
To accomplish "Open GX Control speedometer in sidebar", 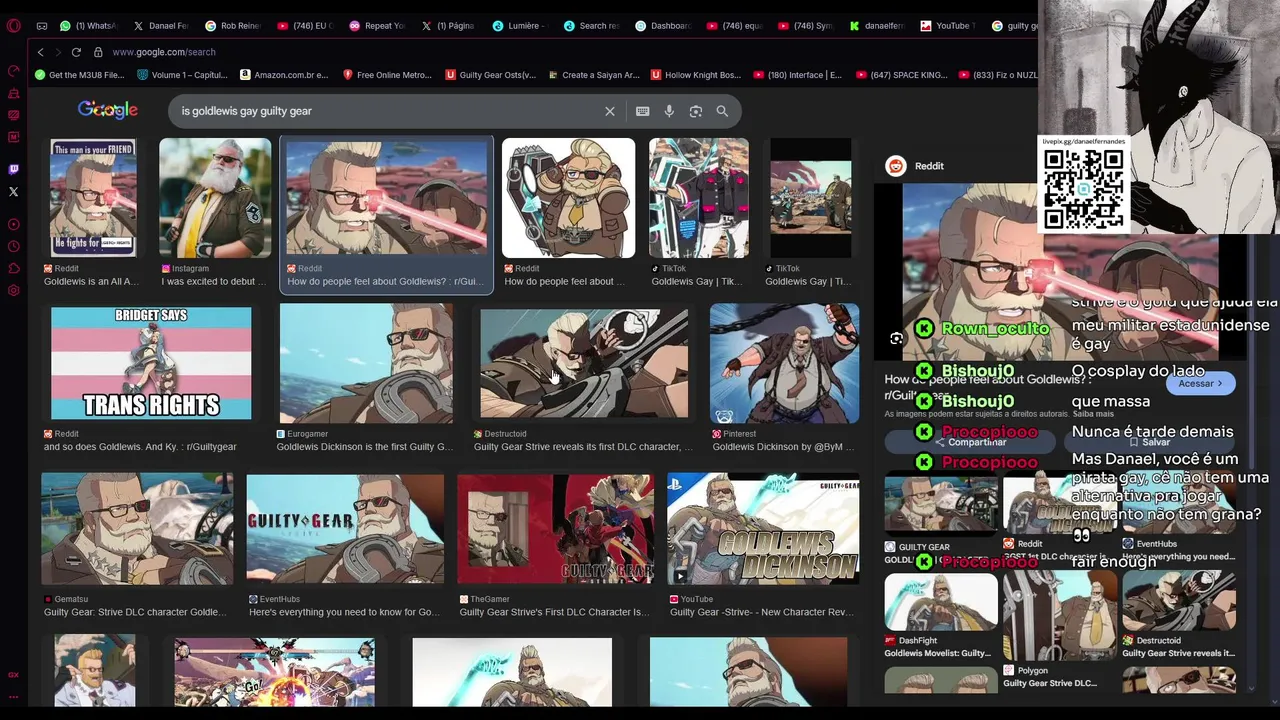I will [x=13, y=71].
